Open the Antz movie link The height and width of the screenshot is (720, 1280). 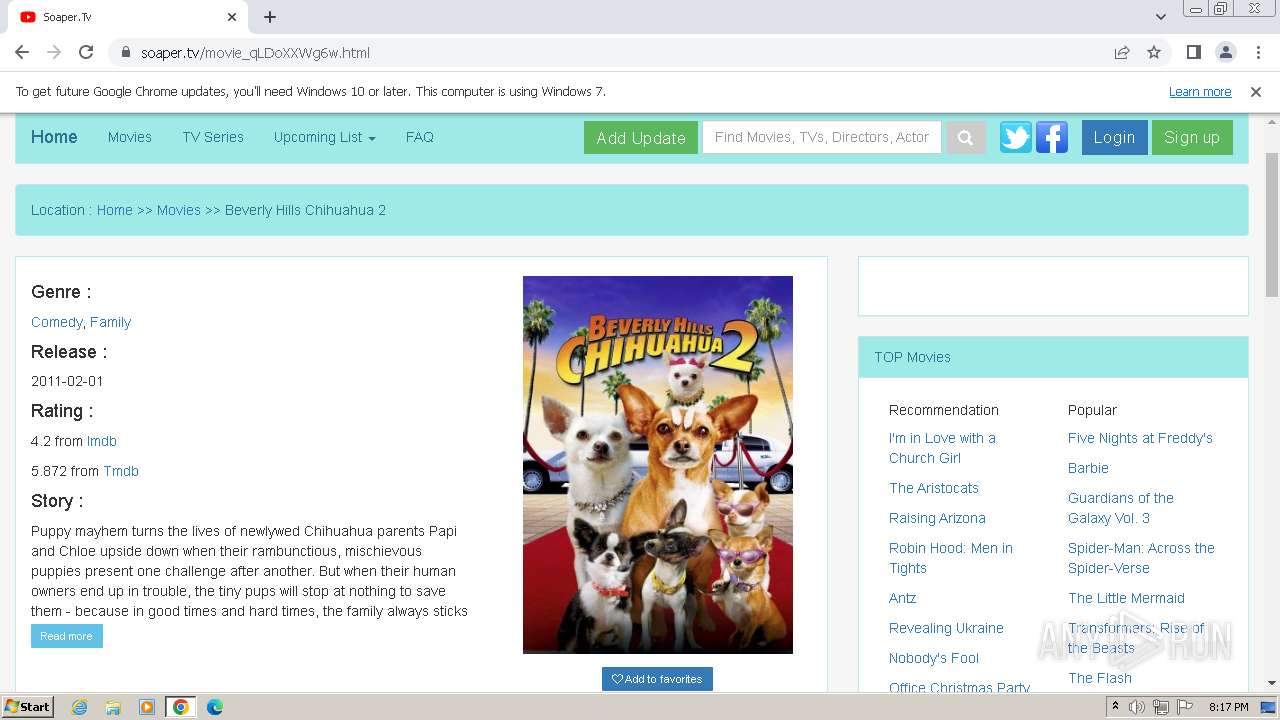pyautogui.click(x=903, y=598)
